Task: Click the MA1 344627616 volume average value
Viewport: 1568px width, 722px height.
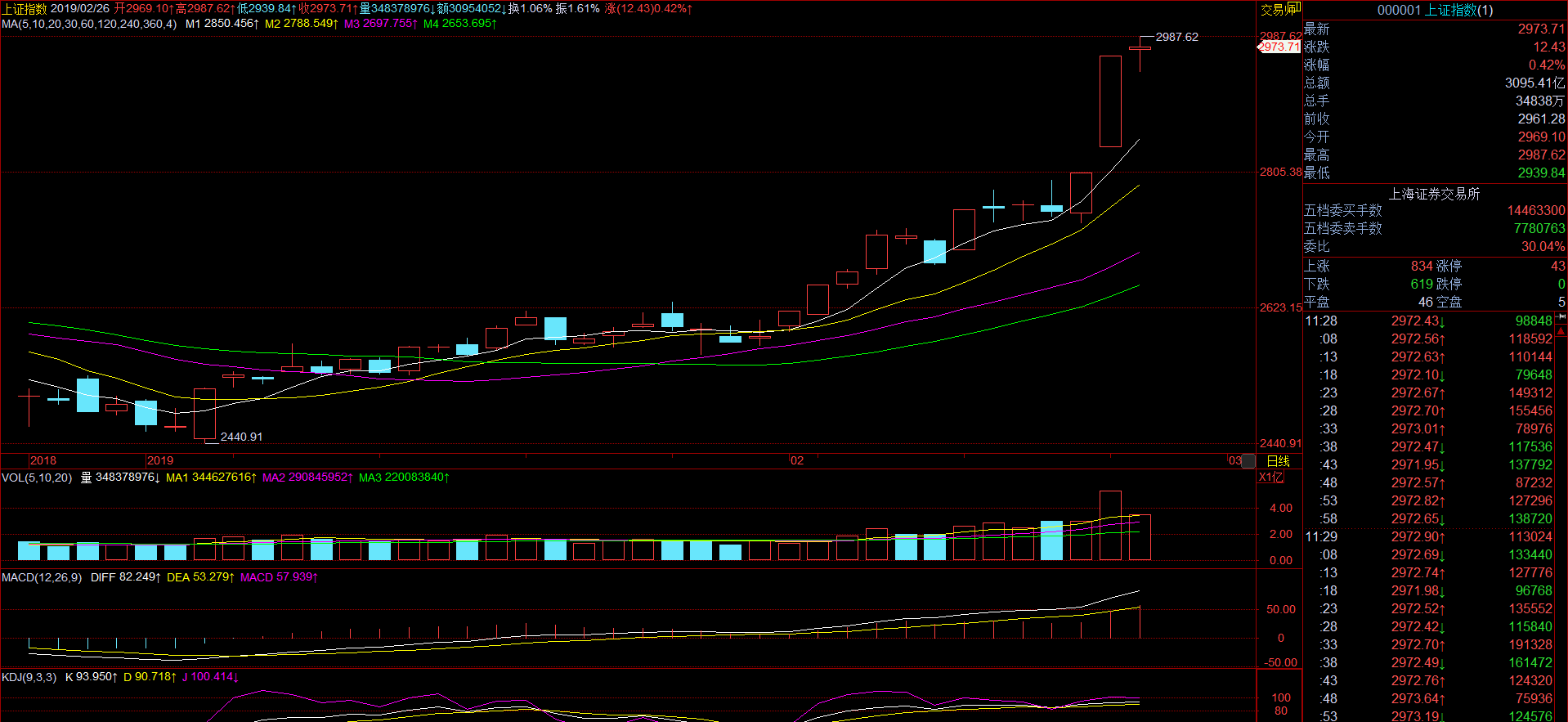Action: click(x=212, y=478)
